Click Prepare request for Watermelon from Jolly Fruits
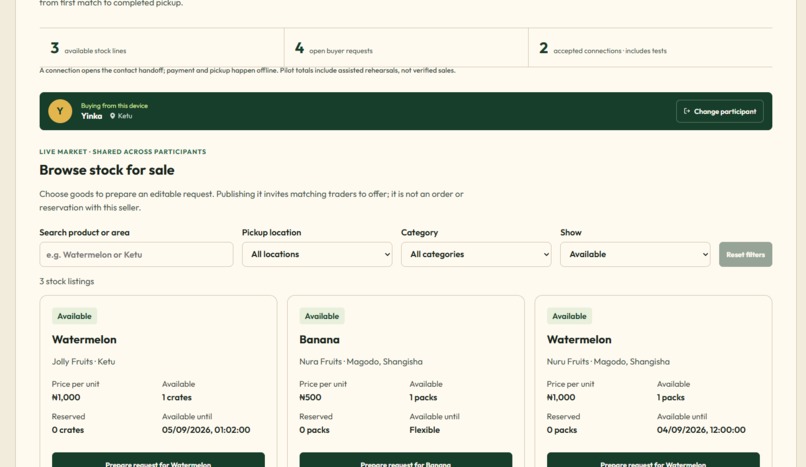The image size is (806, 467). coord(158,460)
